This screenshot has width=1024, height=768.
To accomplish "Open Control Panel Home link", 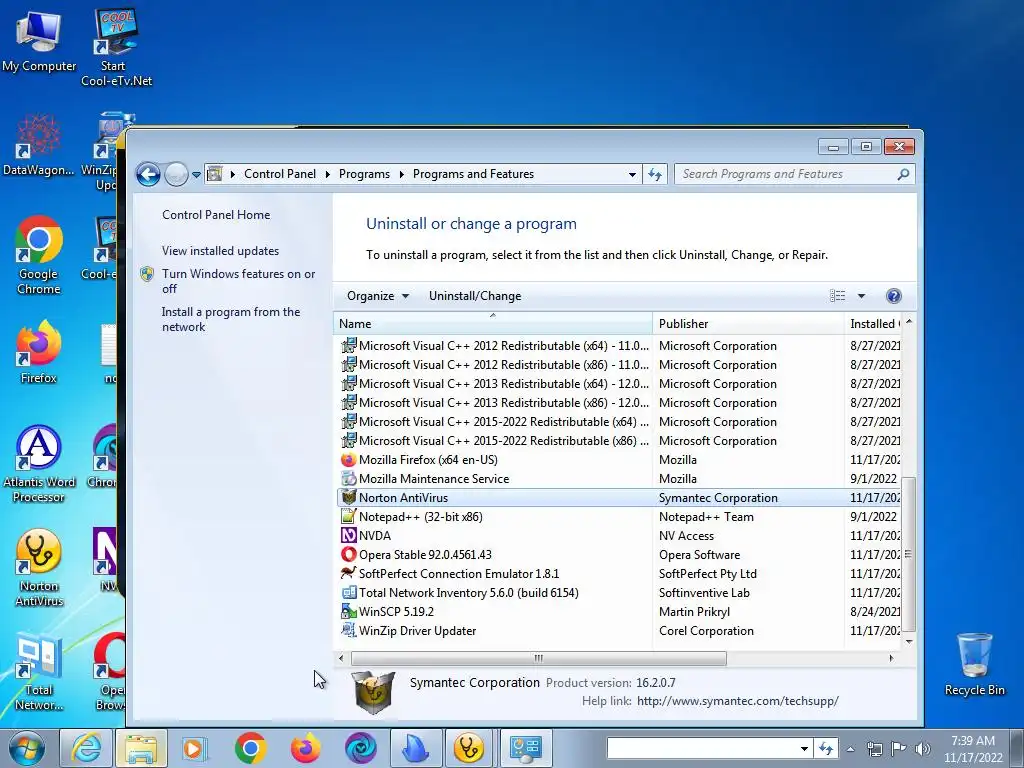I will click(216, 215).
